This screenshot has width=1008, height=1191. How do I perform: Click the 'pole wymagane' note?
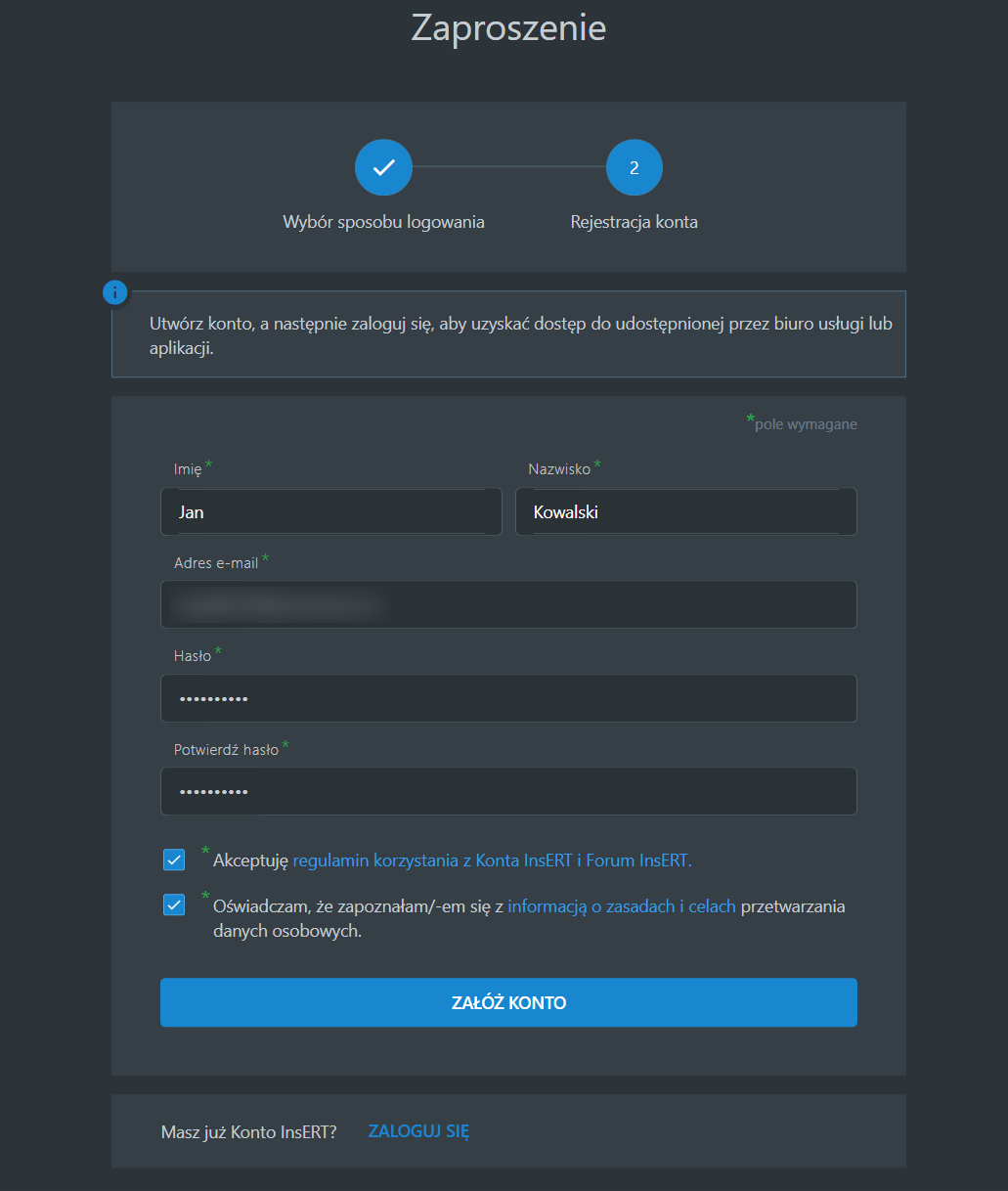tap(805, 424)
